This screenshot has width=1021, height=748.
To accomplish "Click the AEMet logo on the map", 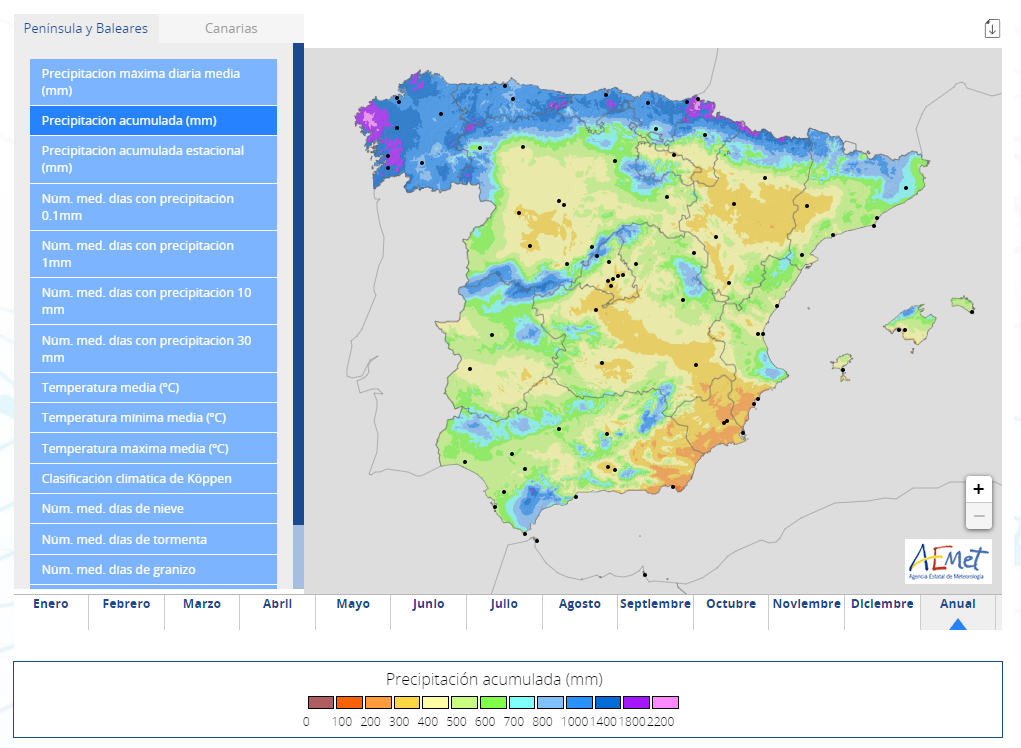I will click(948, 561).
